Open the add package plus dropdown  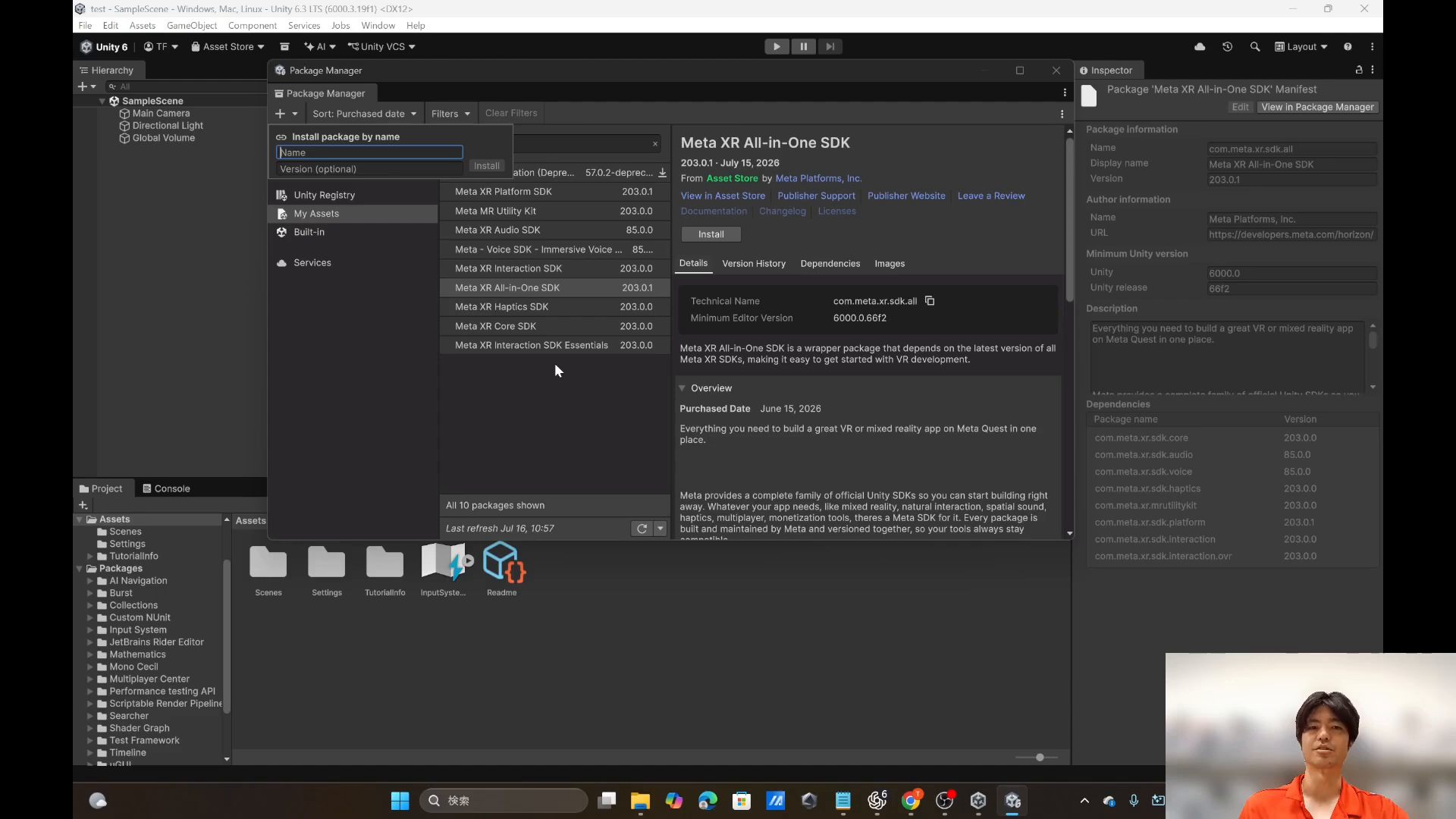tap(287, 114)
